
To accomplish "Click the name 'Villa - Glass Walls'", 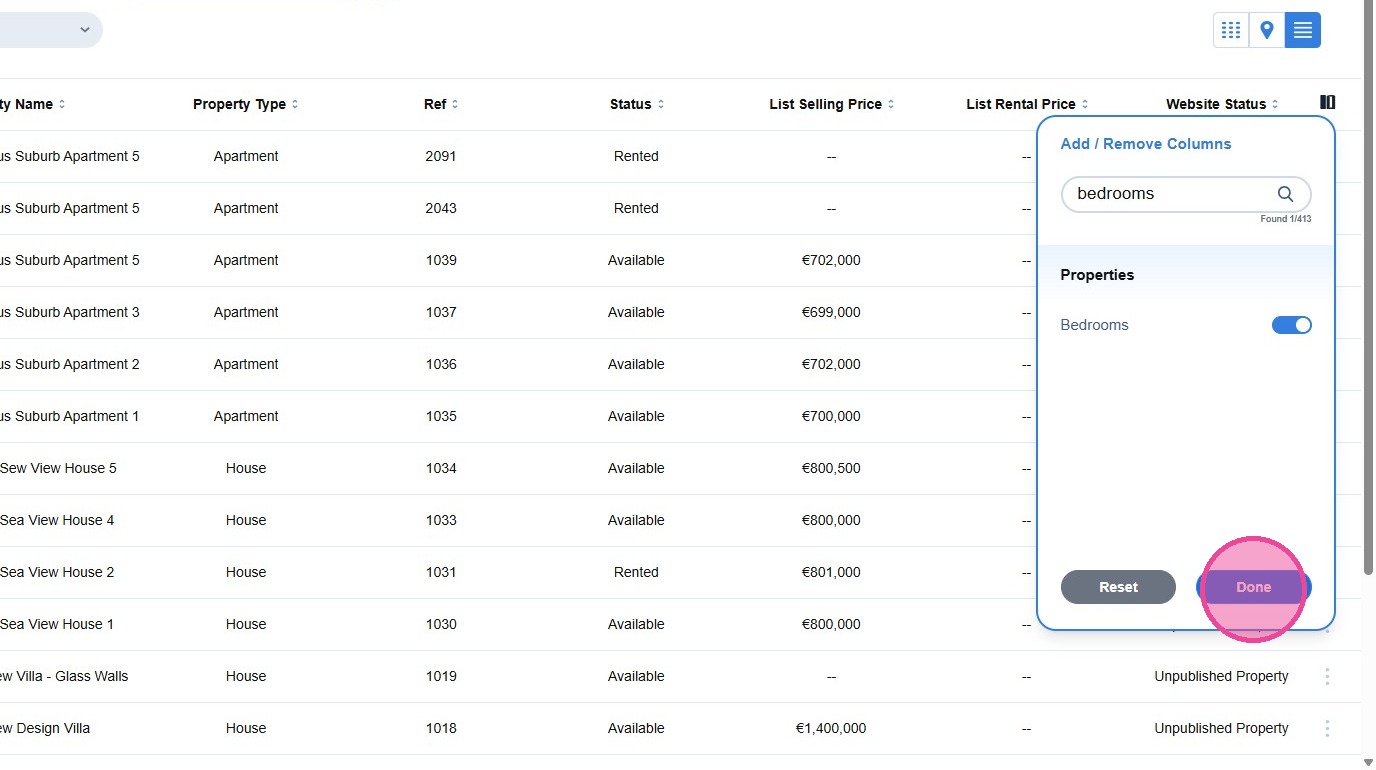I will coord(73,676).
